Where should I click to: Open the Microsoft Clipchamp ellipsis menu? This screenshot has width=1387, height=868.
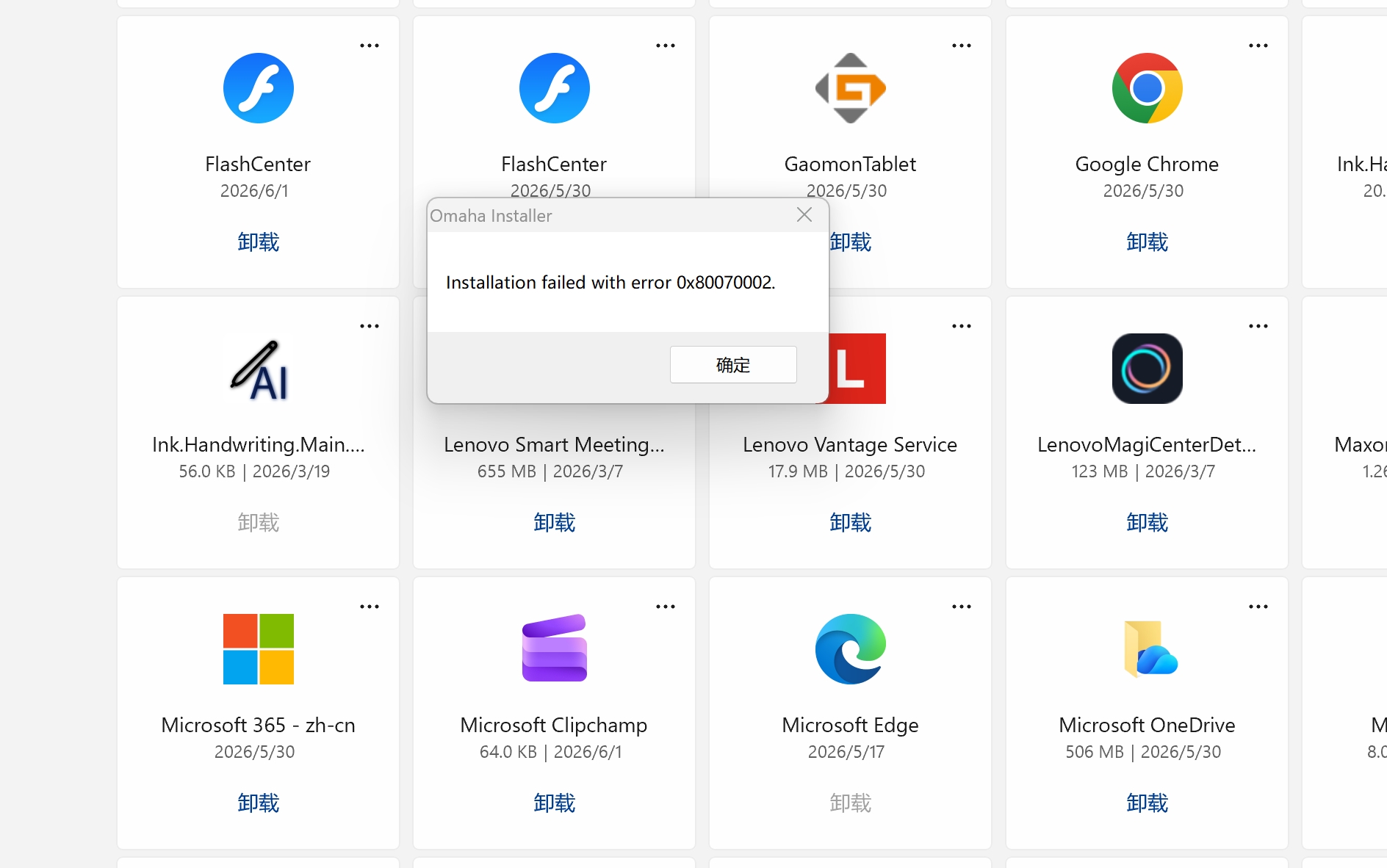tap(666, 607)
